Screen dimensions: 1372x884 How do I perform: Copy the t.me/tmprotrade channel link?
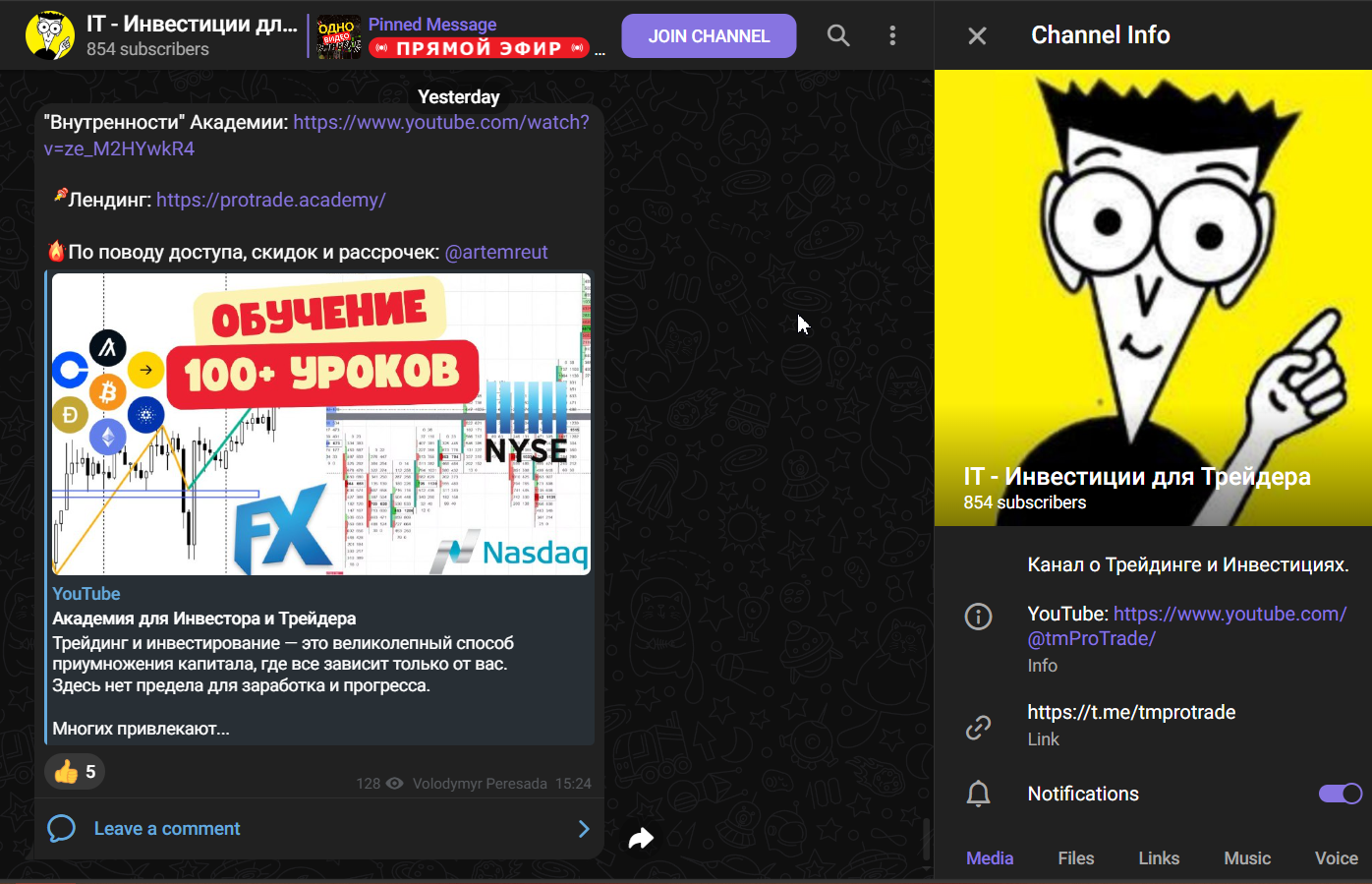[x=1132, y=712]
